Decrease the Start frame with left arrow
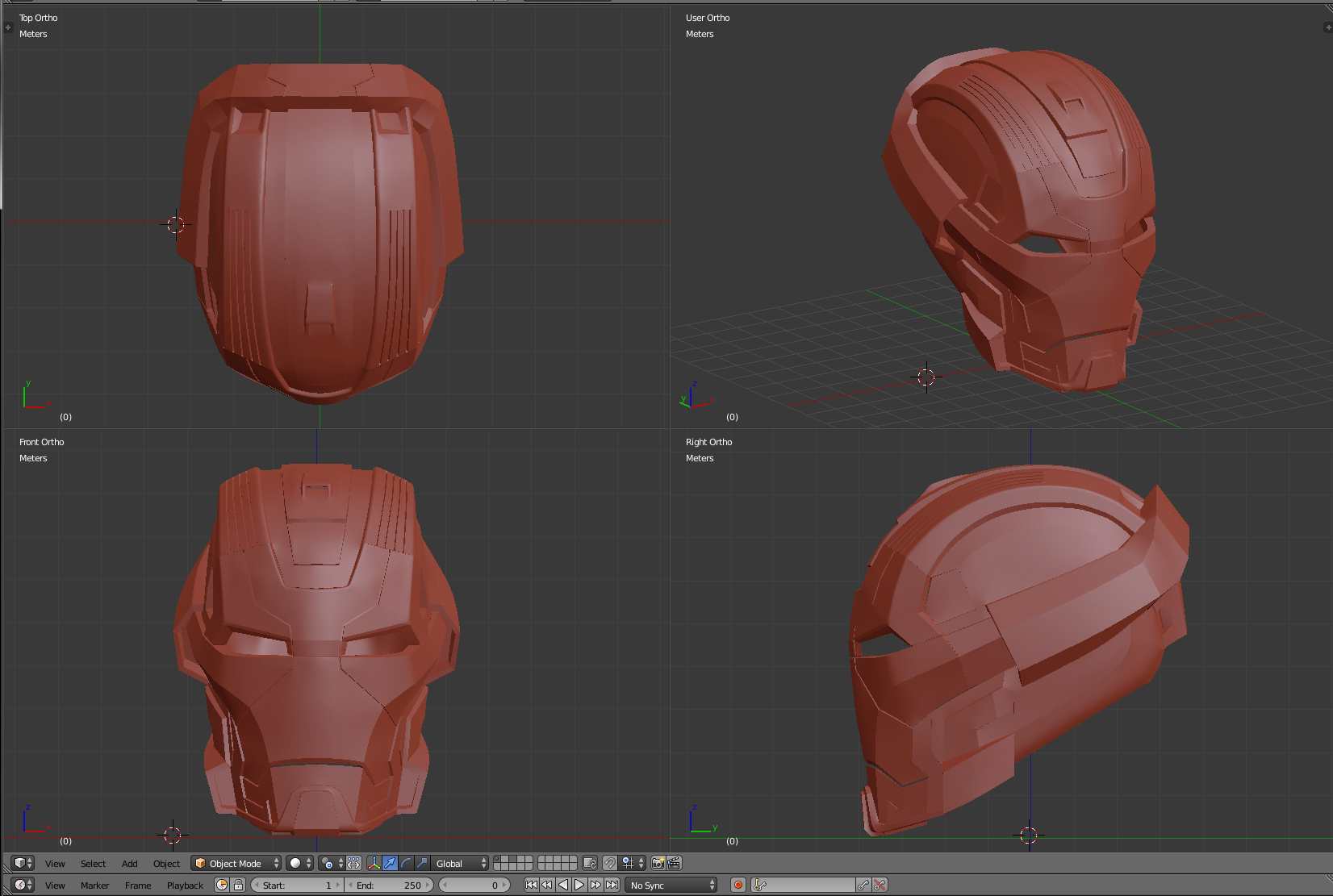Image resolution: width=1333 pixels, height=896 pixels. (x=257, y=885)
